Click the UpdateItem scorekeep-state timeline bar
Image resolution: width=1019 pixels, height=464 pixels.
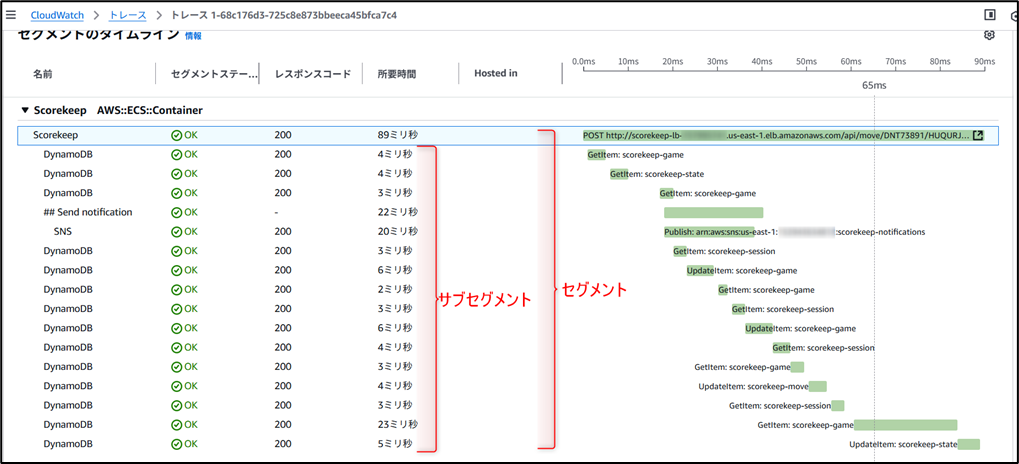click(968, 444)
